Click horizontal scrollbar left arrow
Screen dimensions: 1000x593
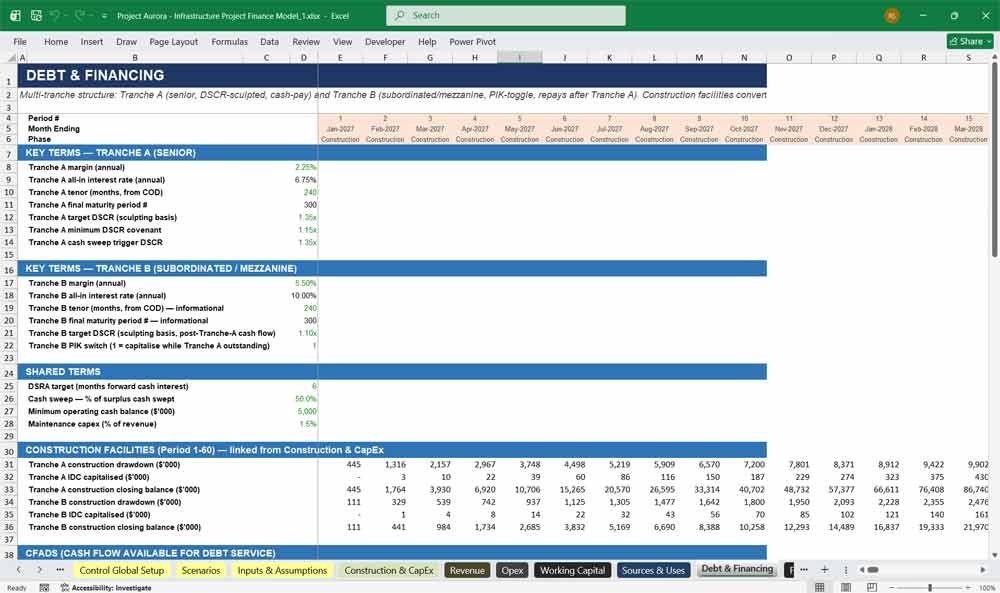[x=862, y=570]
